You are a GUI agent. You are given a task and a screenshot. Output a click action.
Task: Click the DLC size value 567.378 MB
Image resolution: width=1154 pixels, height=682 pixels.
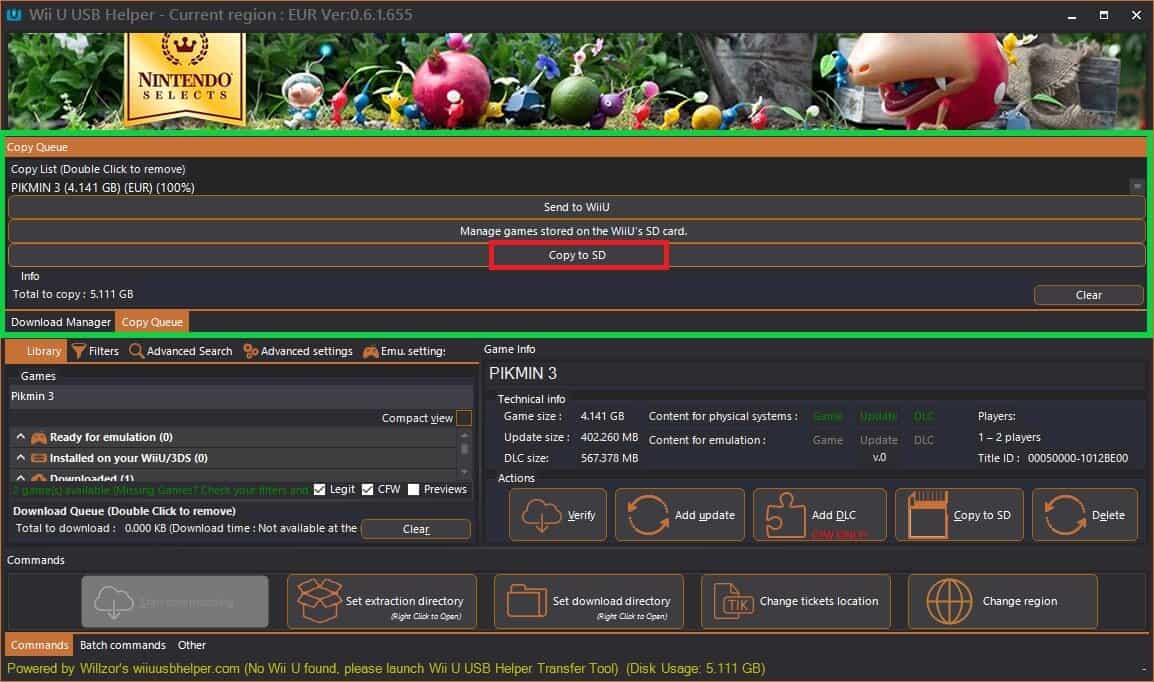coord(609,458)
